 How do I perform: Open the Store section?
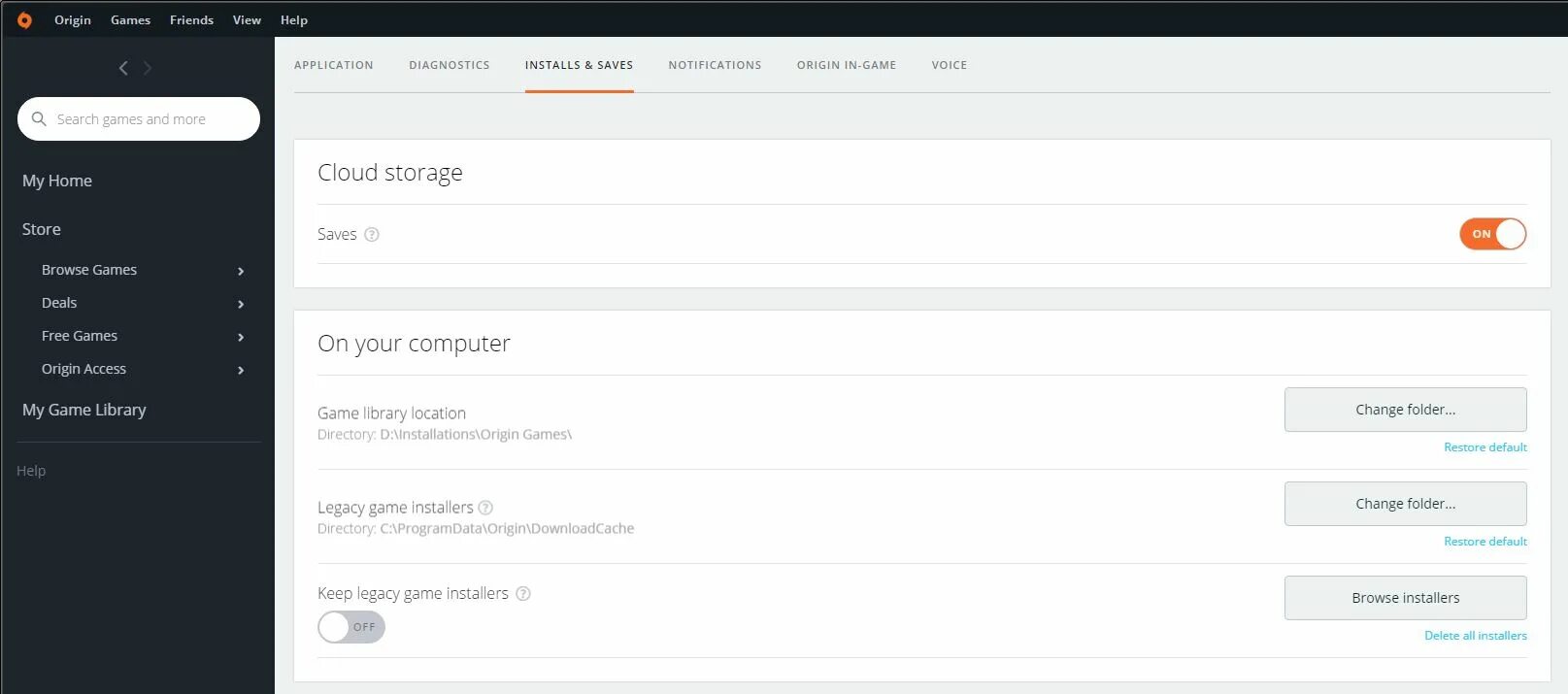pyautogui.click(x=42, y=229)
